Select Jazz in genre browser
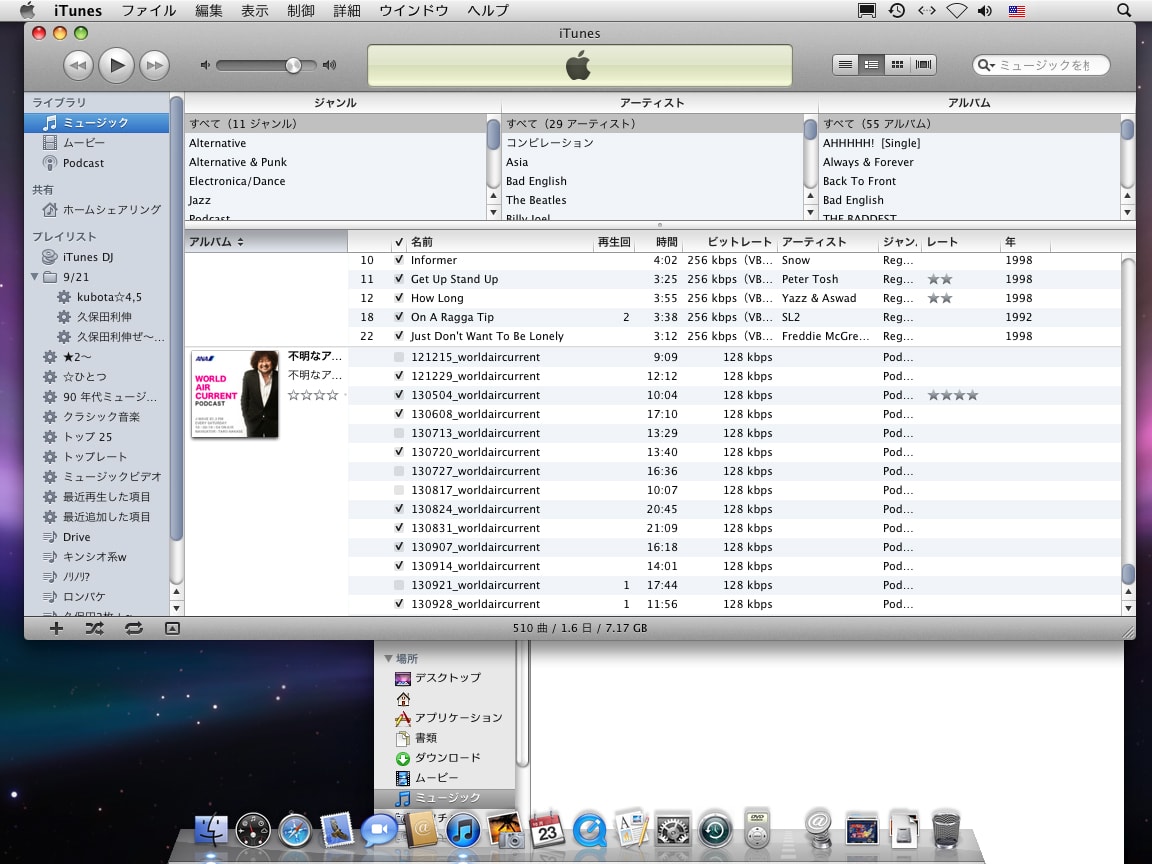Screen dimensions: 1152x864 (x=336, y=200)
